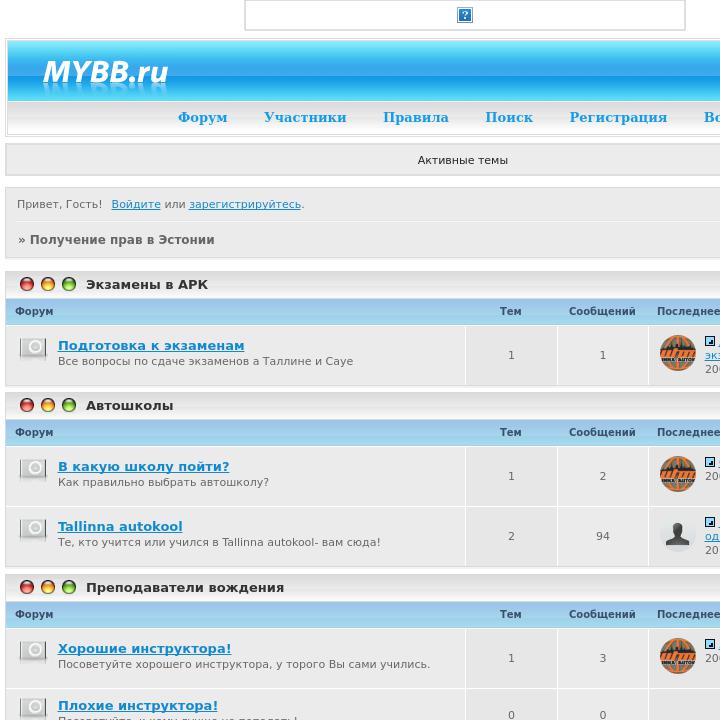Screen dimensions: 720x720
Task: Open the Плохие инструктора! forum
Action: click(x=137, y=705)
